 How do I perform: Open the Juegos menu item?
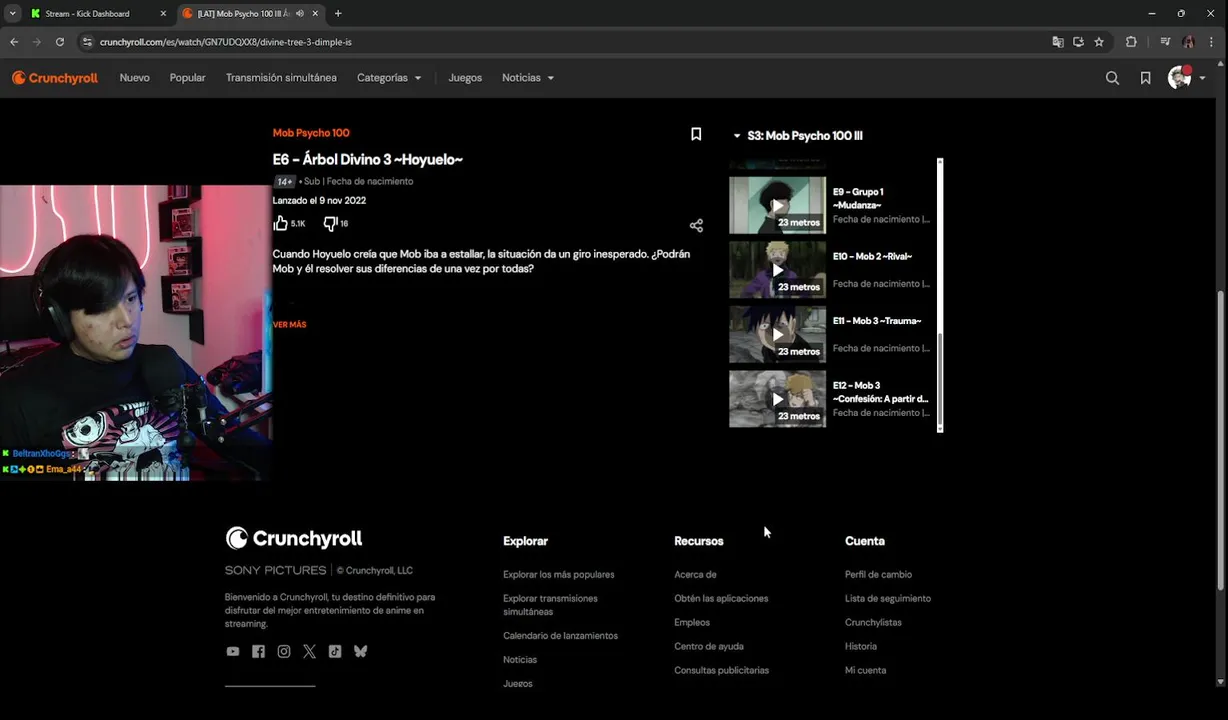465,78
